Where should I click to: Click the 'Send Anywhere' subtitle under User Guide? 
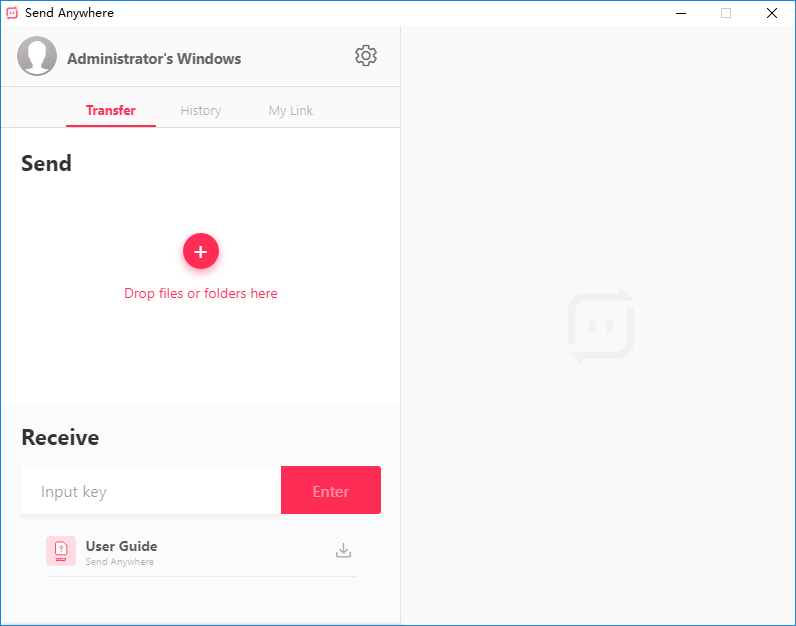[120, 562]
